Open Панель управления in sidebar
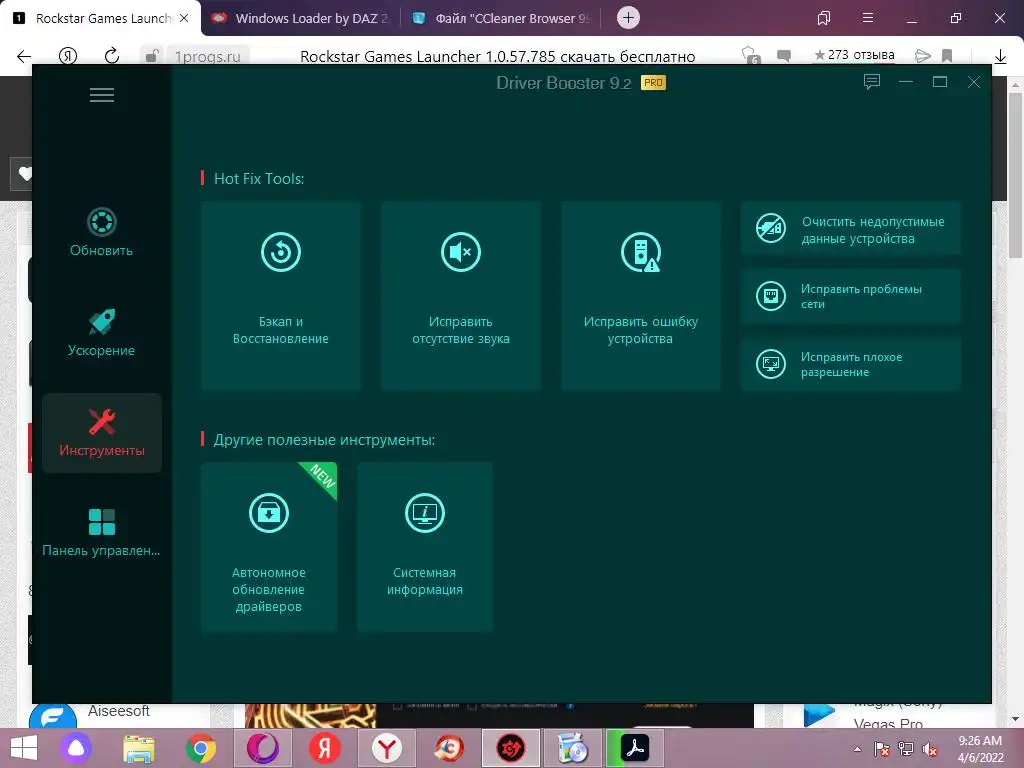The width and height of the screenshot is (1024, 768). tap(101, 532)
